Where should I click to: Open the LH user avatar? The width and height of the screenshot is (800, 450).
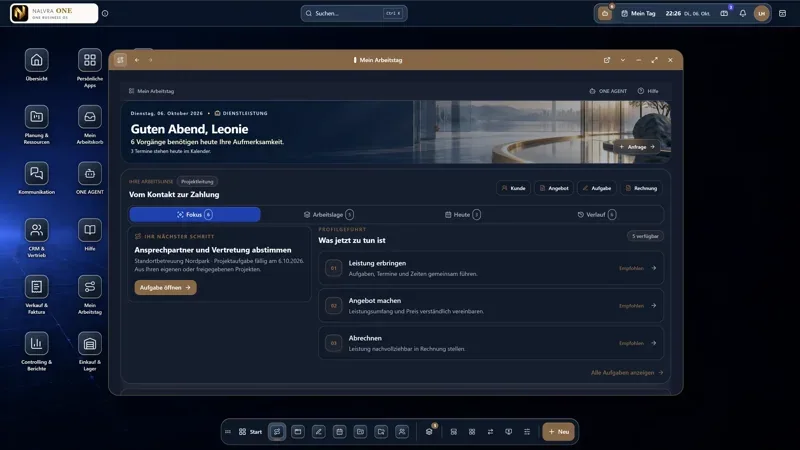point(762,14)
